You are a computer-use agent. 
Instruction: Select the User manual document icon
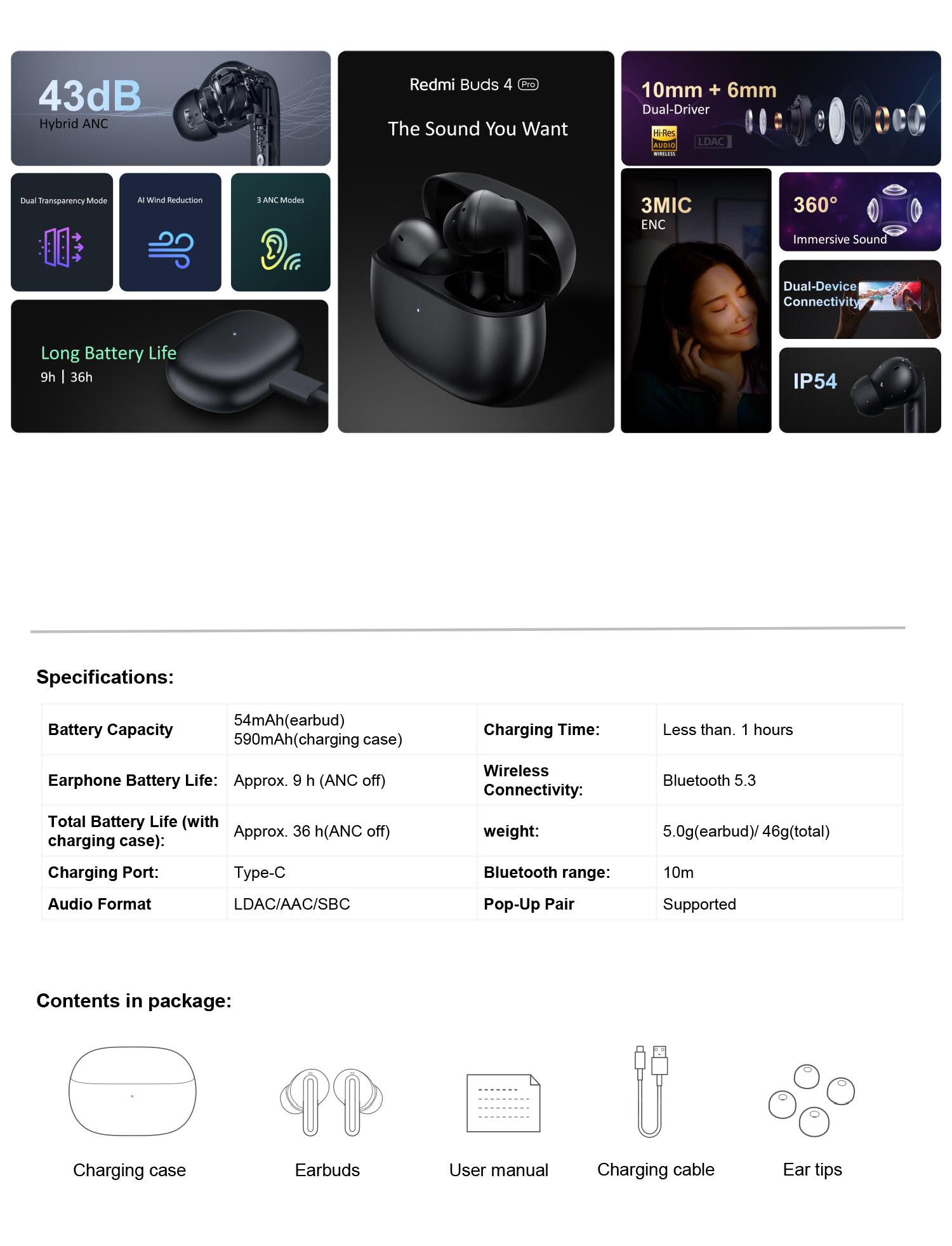click(503, 1103)
